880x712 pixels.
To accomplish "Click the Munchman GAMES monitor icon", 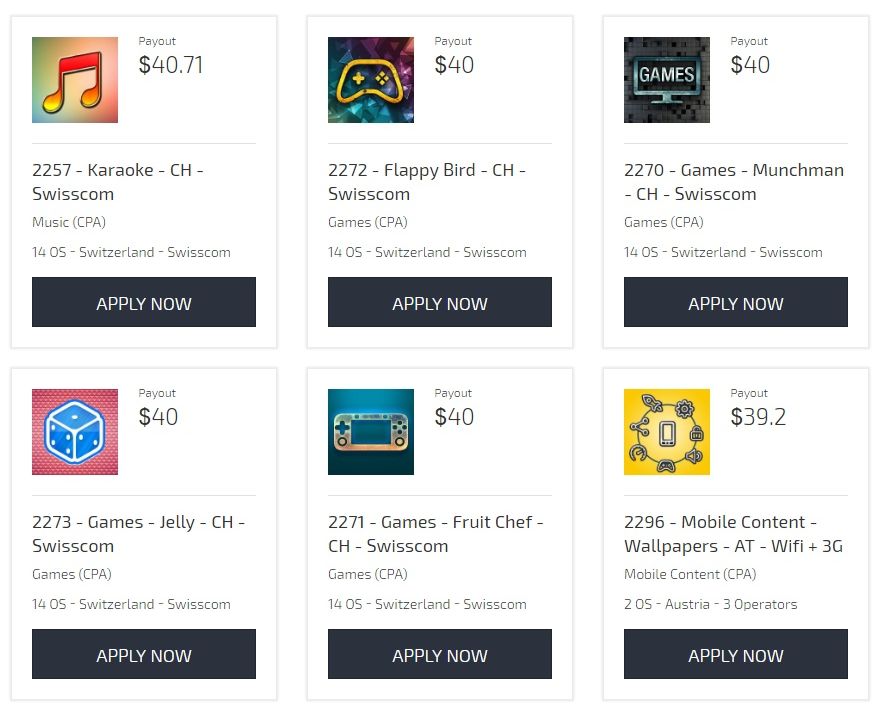I will pyautogui.click(x=667, y=80).
